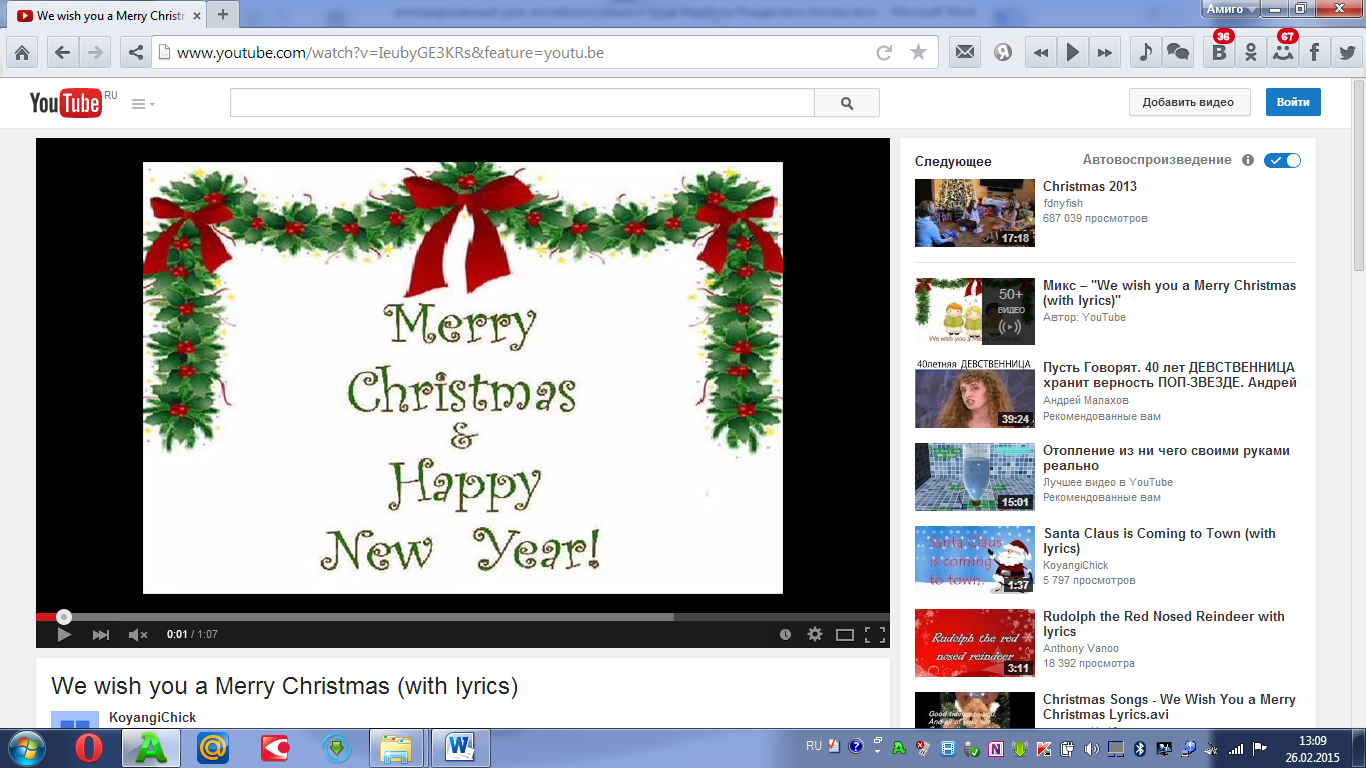The image size is (1366, 768).
Task: Open video settings gear icon
Action: click(815, 634)
